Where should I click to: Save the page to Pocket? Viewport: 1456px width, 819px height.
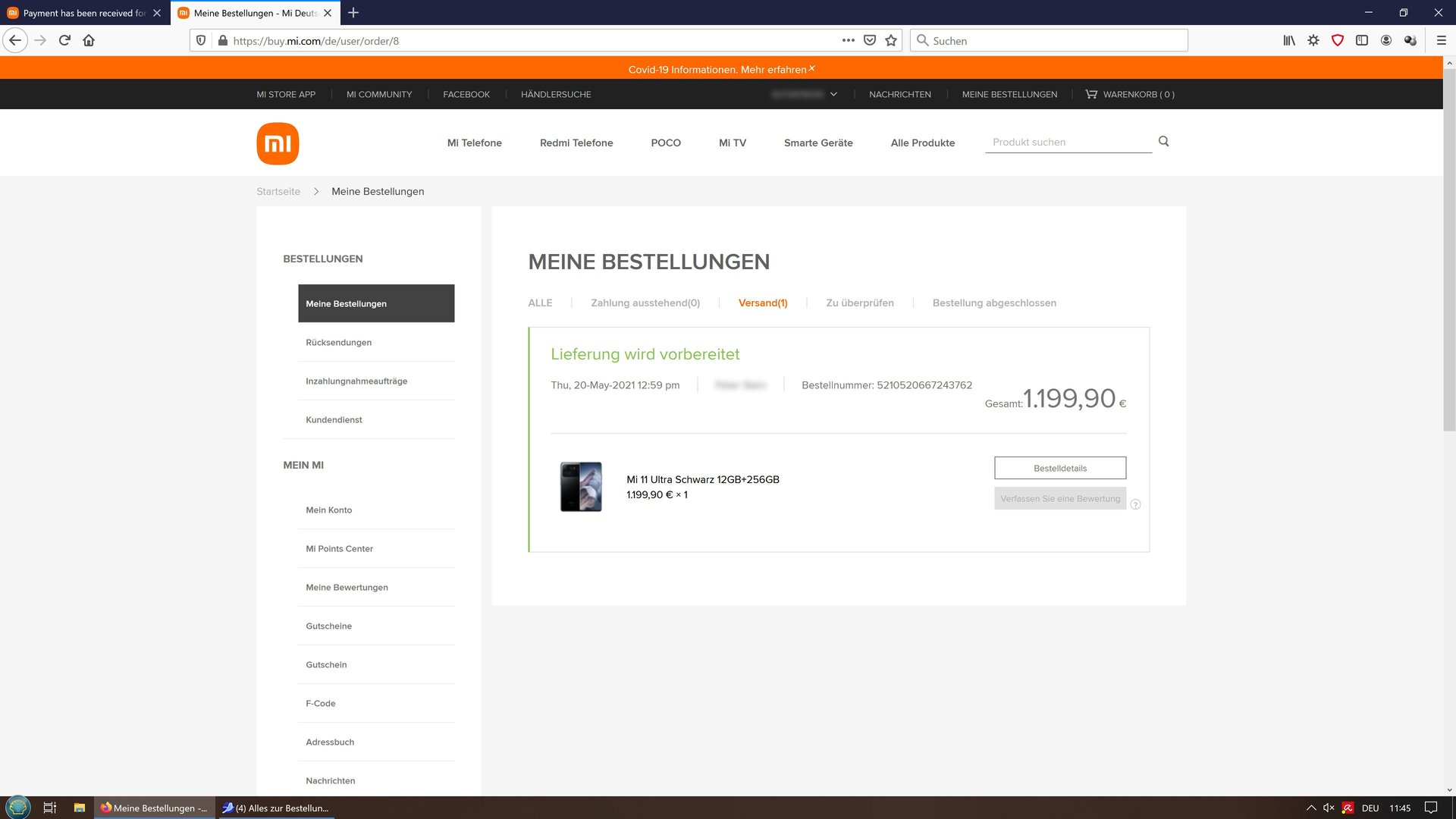(x=870, y=40)
